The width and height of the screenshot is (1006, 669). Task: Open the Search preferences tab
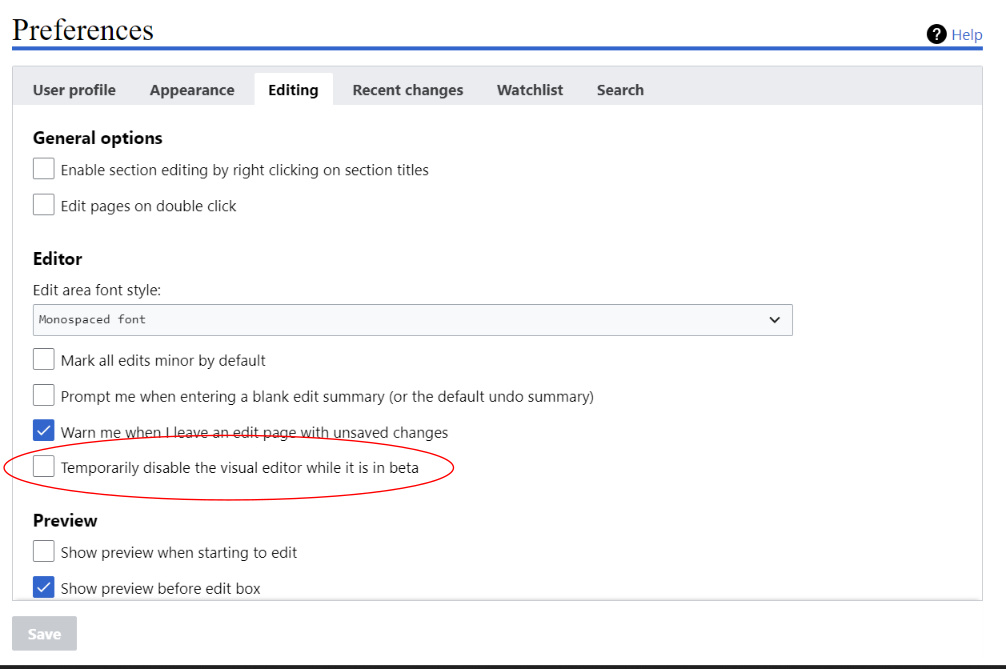620,90
